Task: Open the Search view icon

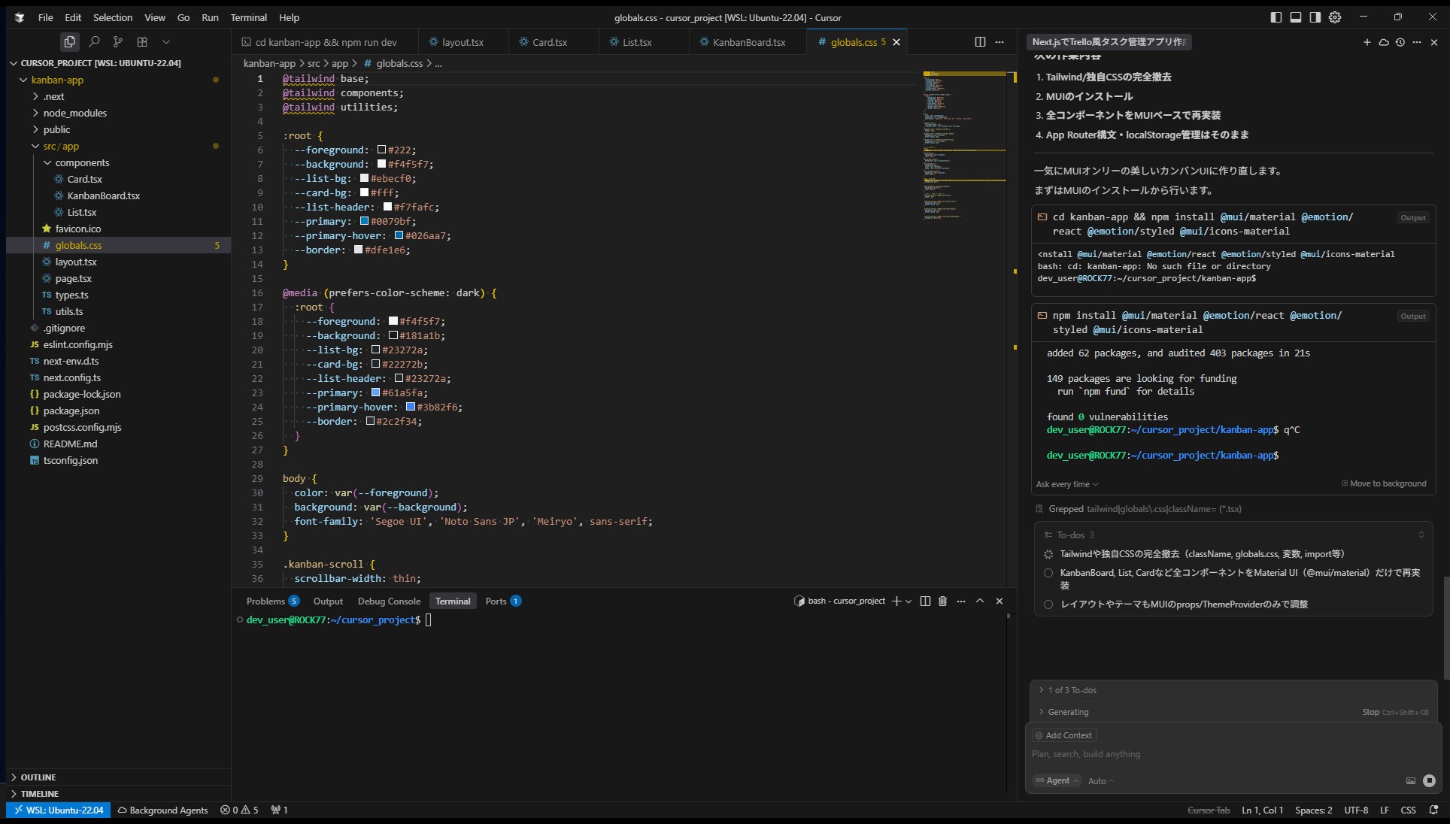Action: point(94,42)
